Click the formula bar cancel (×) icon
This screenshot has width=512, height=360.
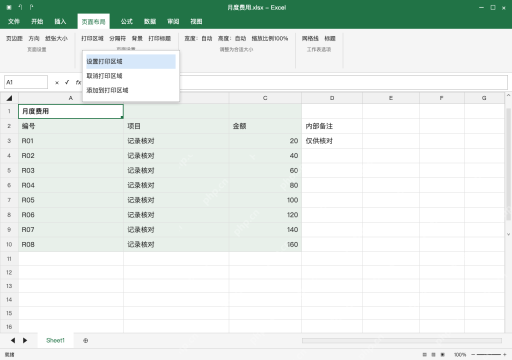point(57,83)
